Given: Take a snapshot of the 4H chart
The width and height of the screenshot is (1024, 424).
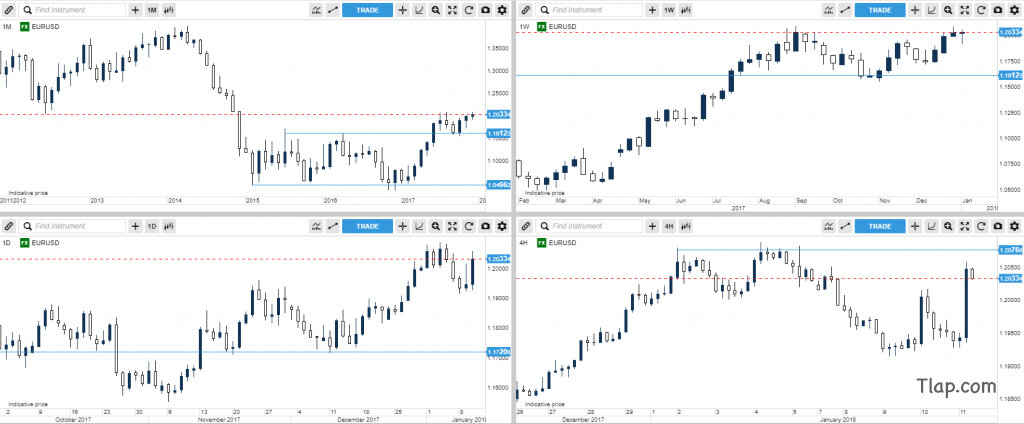Looking at the screenshot, I should pyautogui.click(x=998, y=226).
